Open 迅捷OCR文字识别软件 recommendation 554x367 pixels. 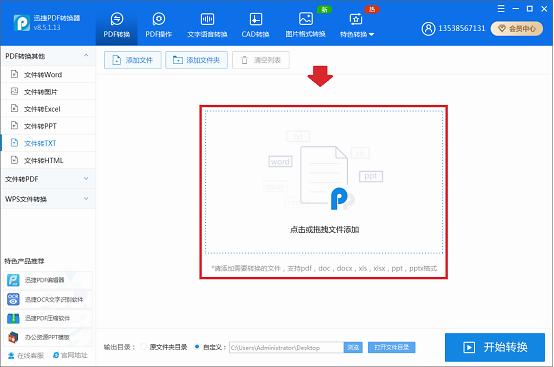pyautogui.click(x=48, y=299)
